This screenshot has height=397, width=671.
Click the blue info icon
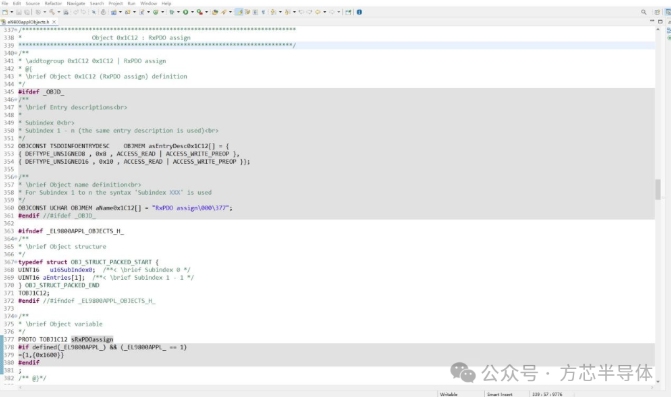coord(359,12)
